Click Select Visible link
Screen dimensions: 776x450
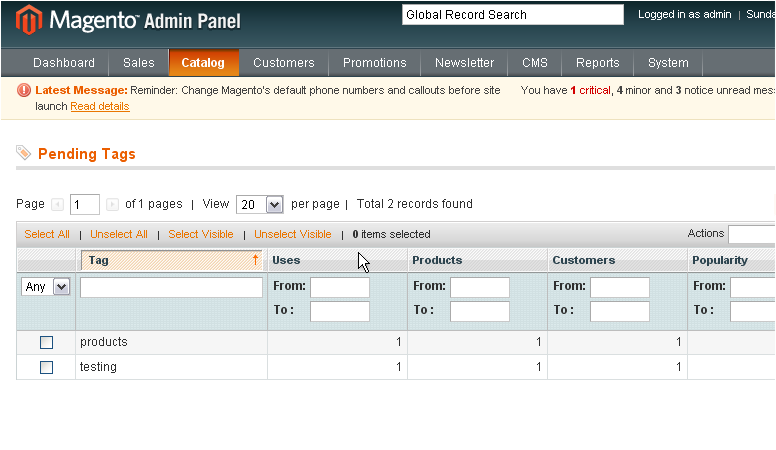tap(201, 234)
